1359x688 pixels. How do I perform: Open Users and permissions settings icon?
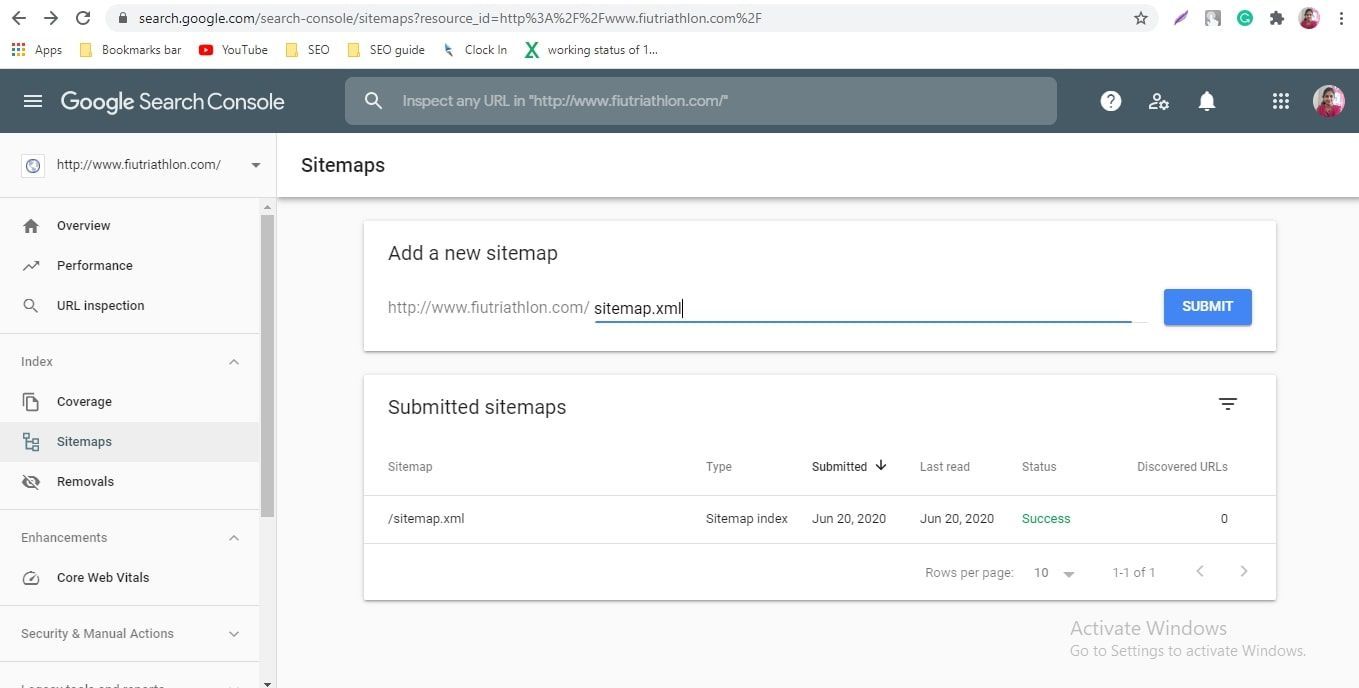click(1158, 101)
